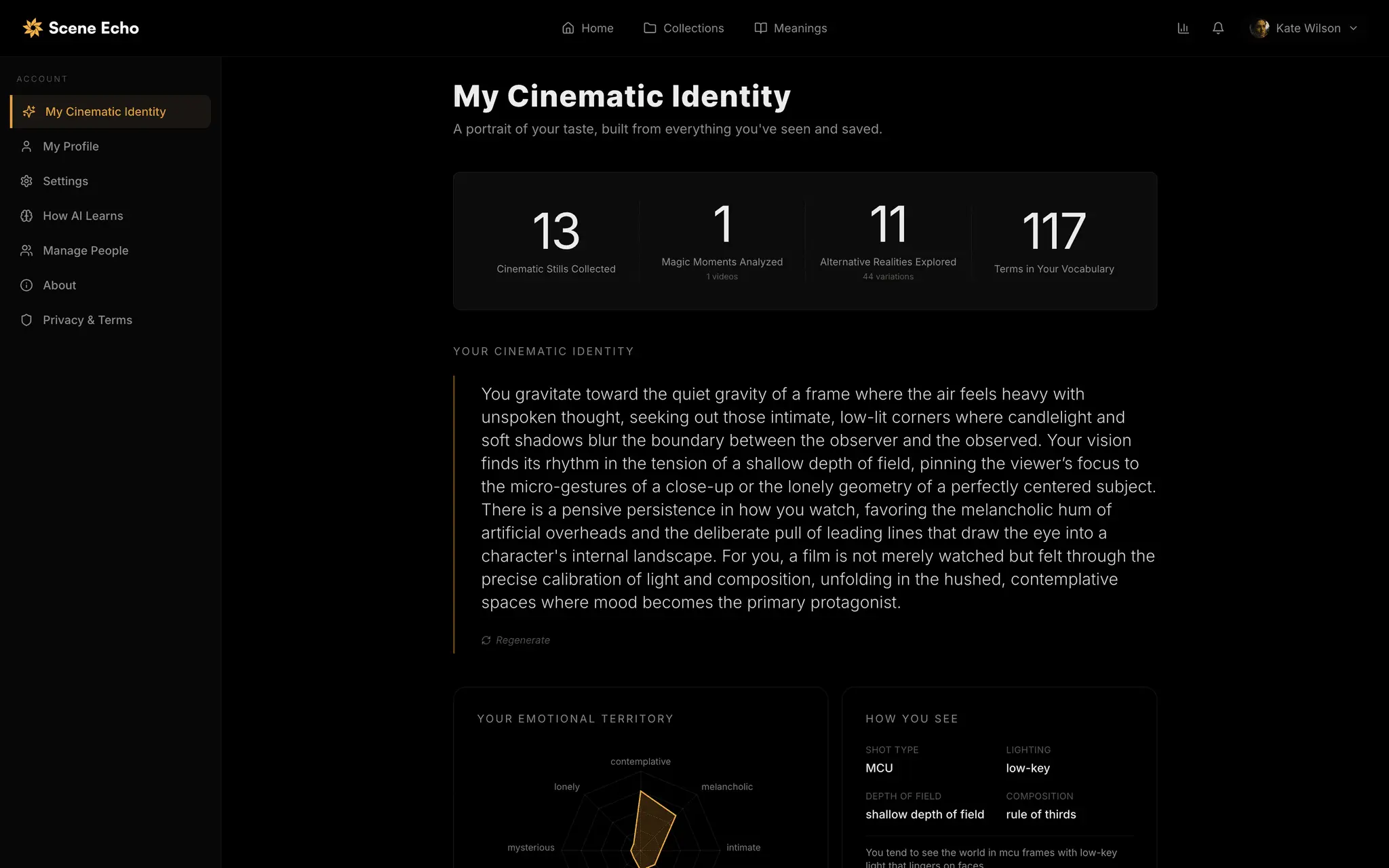The width and height of the screenshot is (1389, 868).
Task: Click the 'mysterious' radar axis label
Action: [x=531, y=848]
